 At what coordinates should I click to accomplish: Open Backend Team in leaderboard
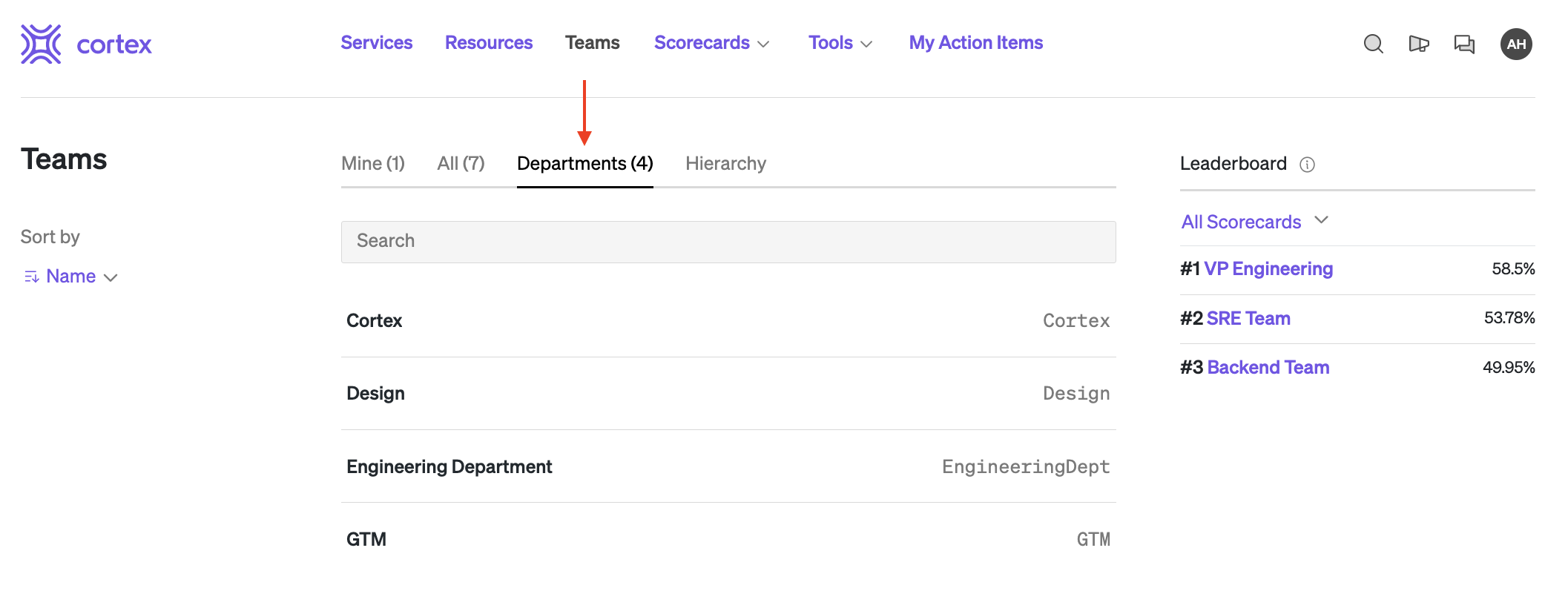pos(1268,368)
